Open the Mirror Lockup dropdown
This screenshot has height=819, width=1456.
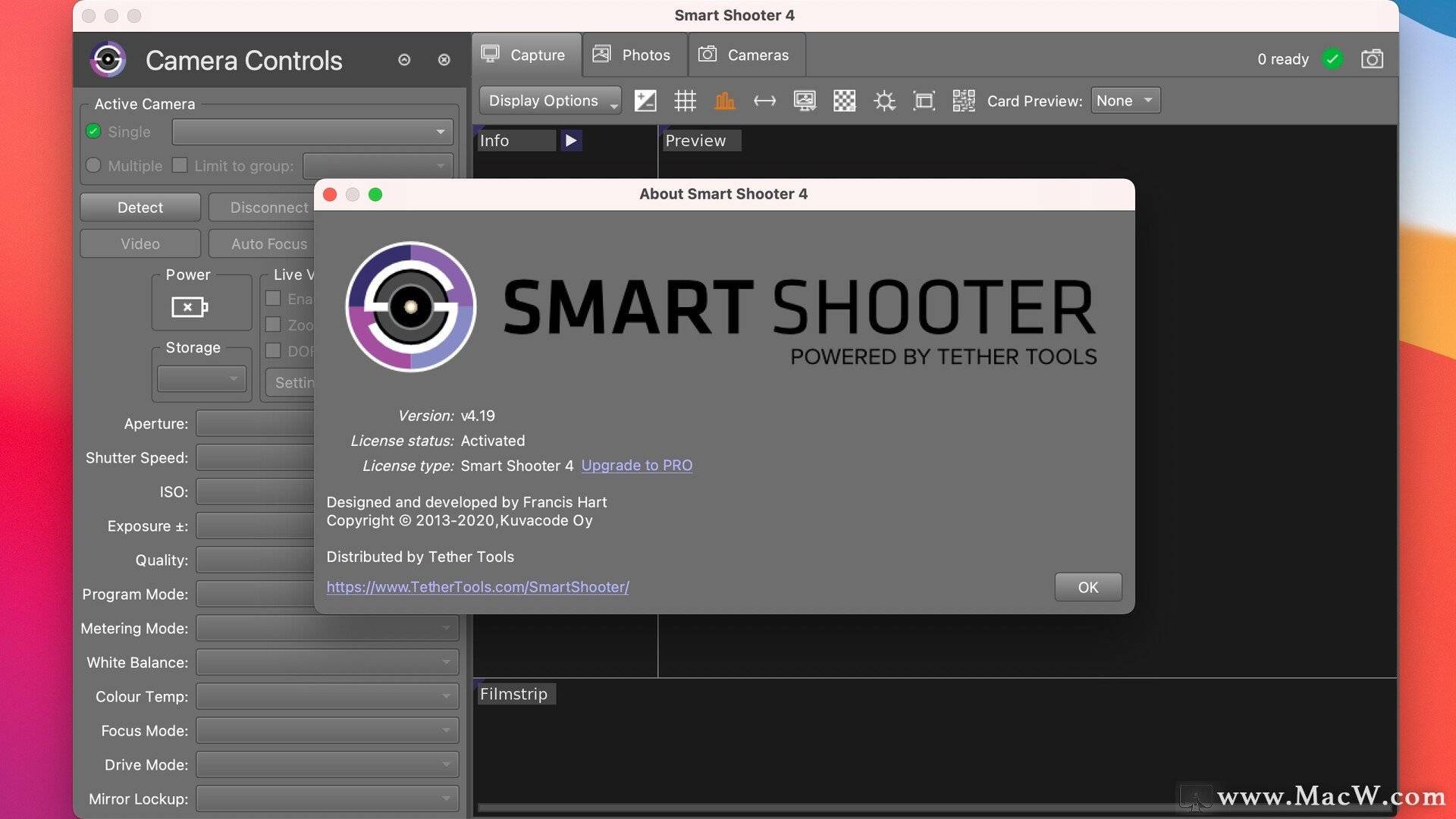(x=327, y=799)
